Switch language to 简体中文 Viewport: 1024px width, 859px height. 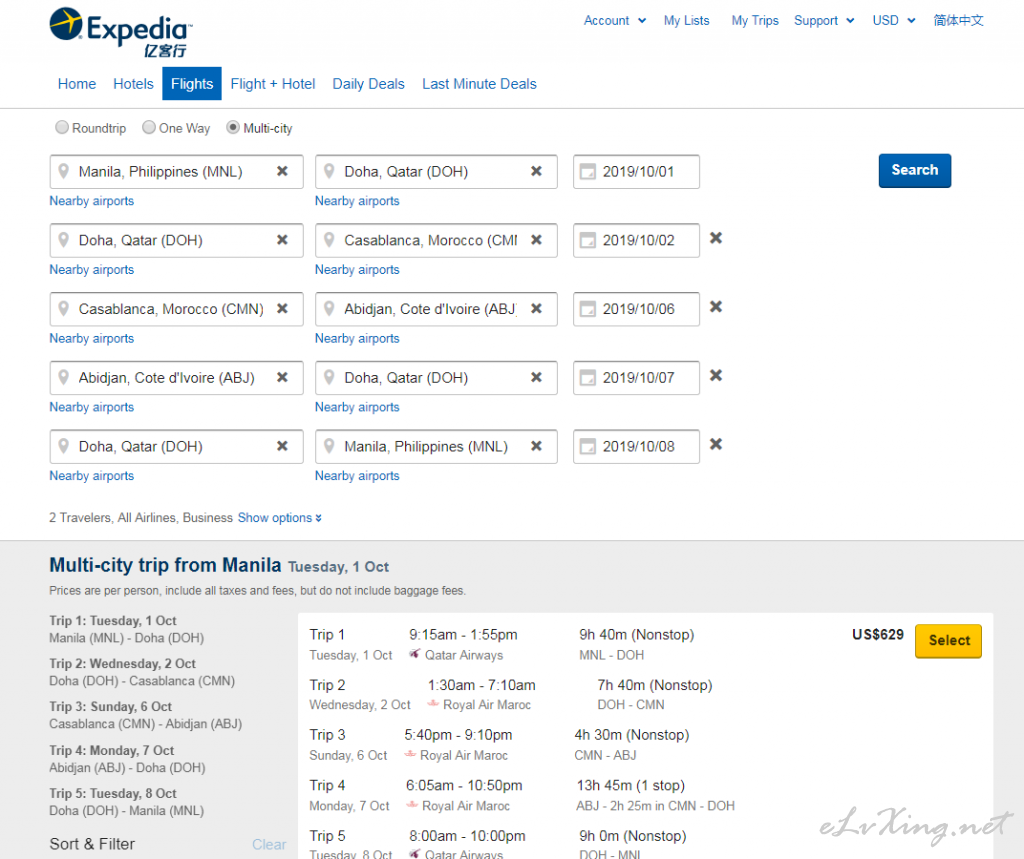tap(958, 20)
